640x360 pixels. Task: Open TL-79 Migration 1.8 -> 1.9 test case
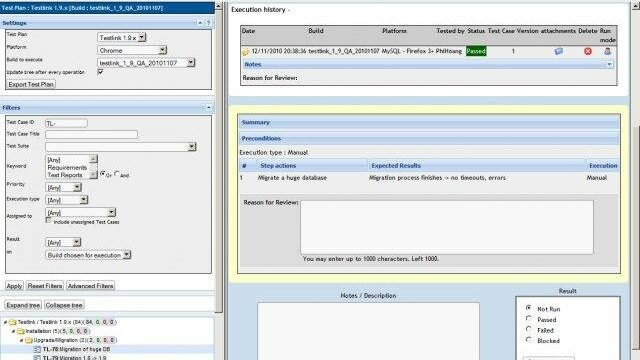coord(74,358)
